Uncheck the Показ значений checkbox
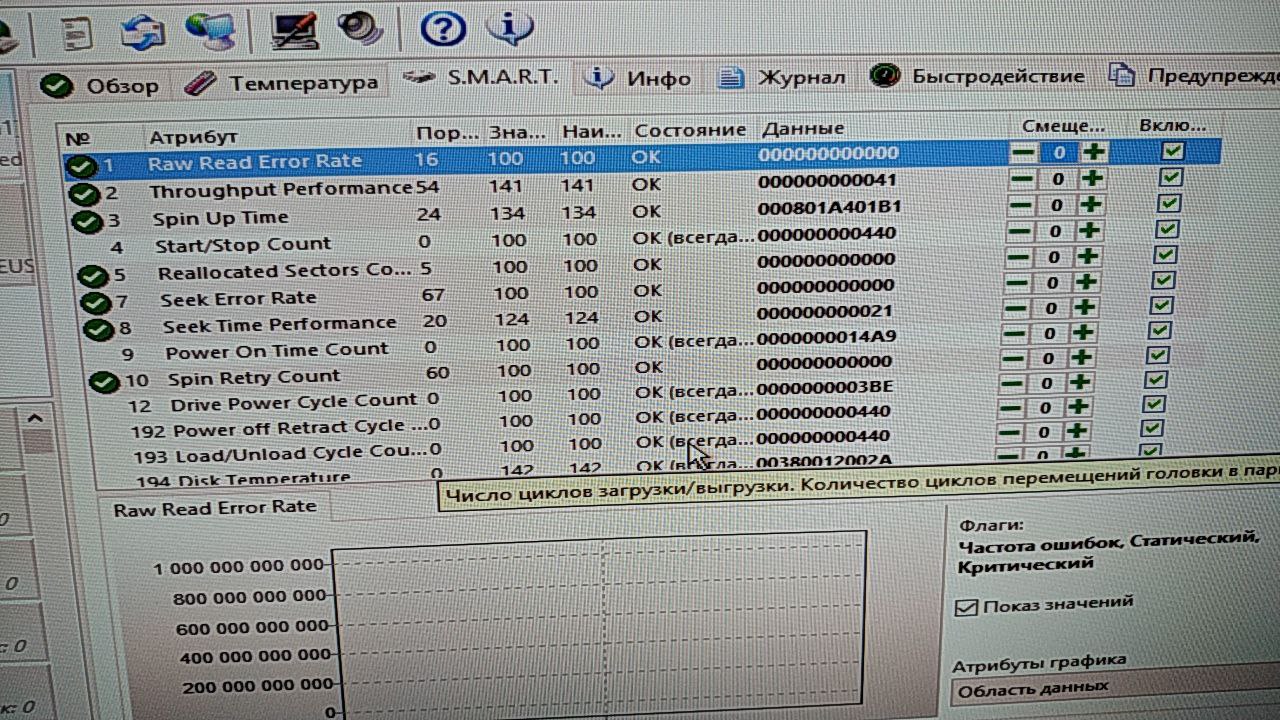 (x=966, y=607)
